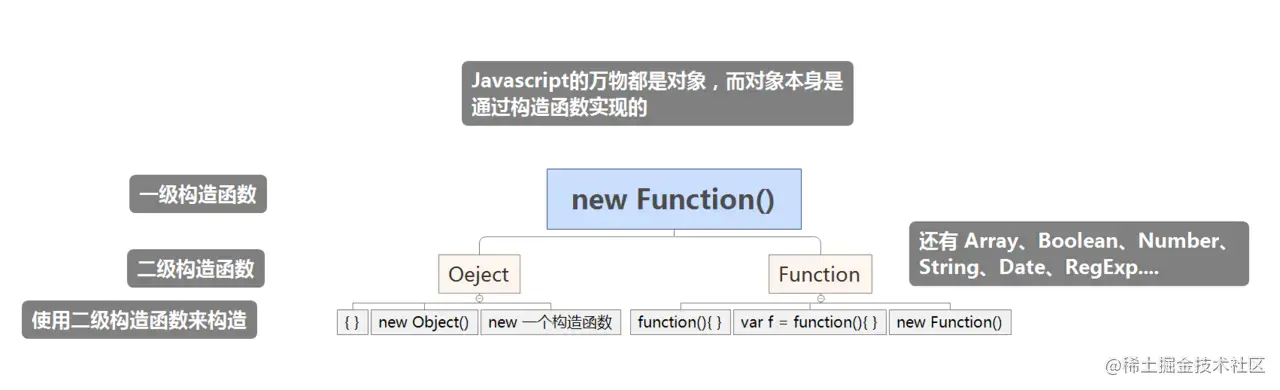Viewport: 1280px width, 390px height.
Task: Select the Function child node
Action: pyautogui.click(x=820, y=274)
